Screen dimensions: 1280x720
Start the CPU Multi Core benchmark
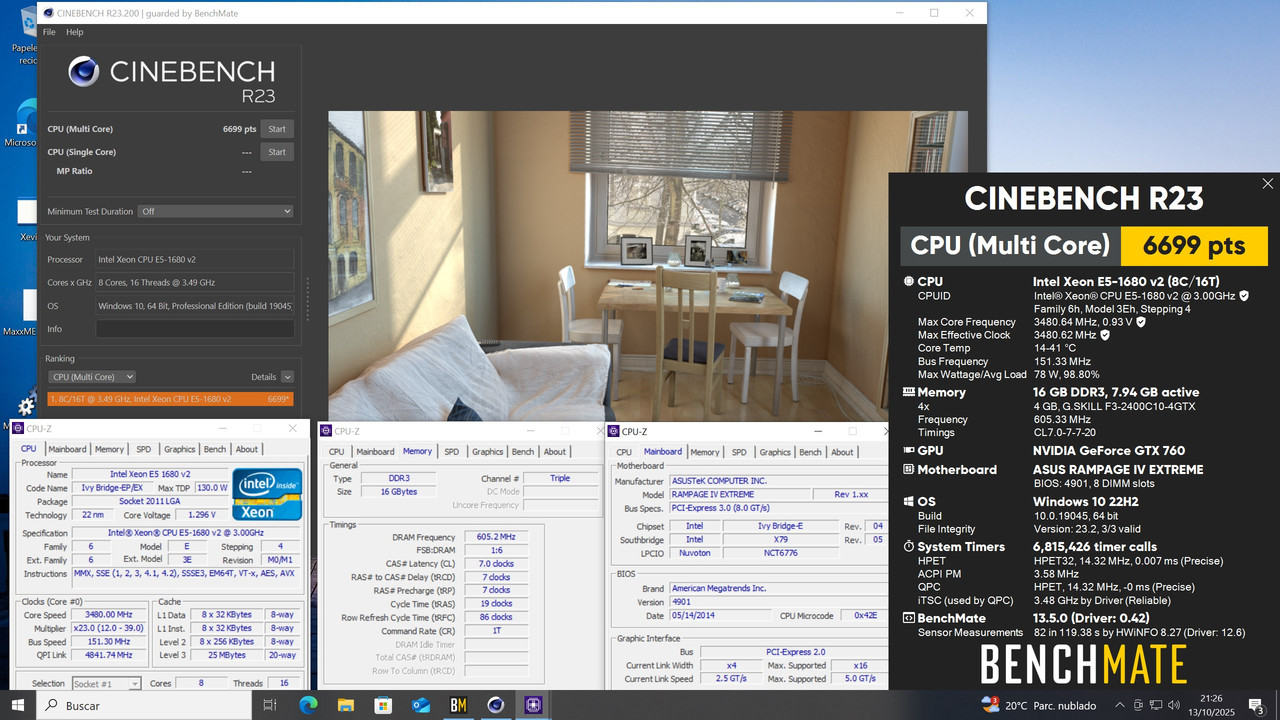tap(277, 128)
